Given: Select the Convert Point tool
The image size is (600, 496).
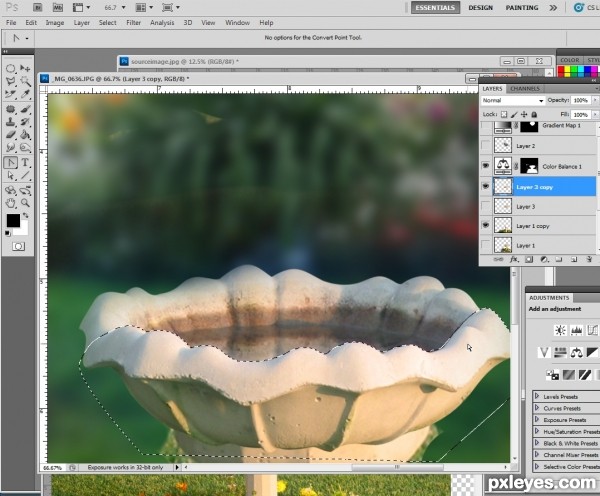Looking at the screenshot, I should (x=11, y=163).
